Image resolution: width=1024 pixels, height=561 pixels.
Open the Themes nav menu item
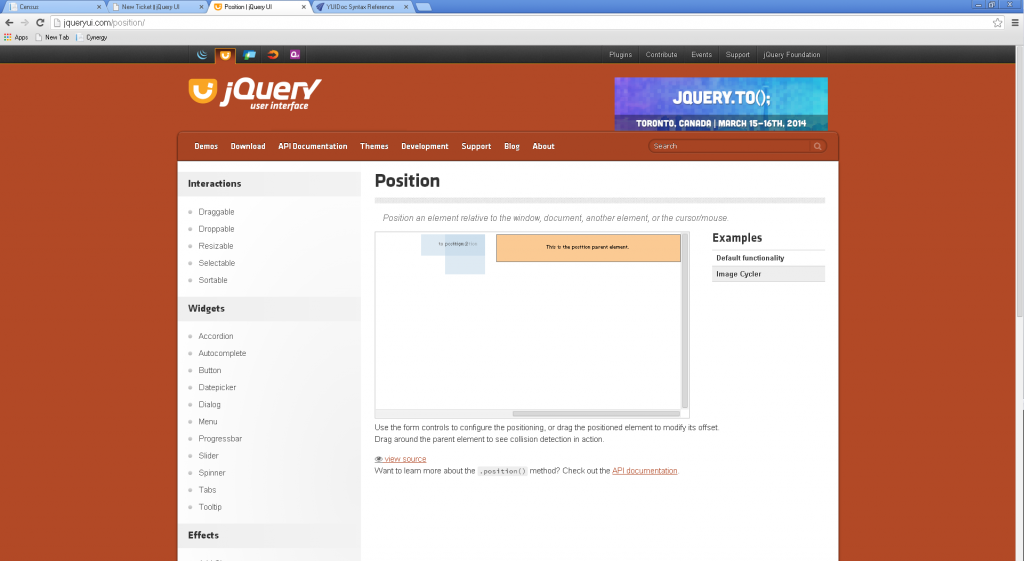(374, 147)
